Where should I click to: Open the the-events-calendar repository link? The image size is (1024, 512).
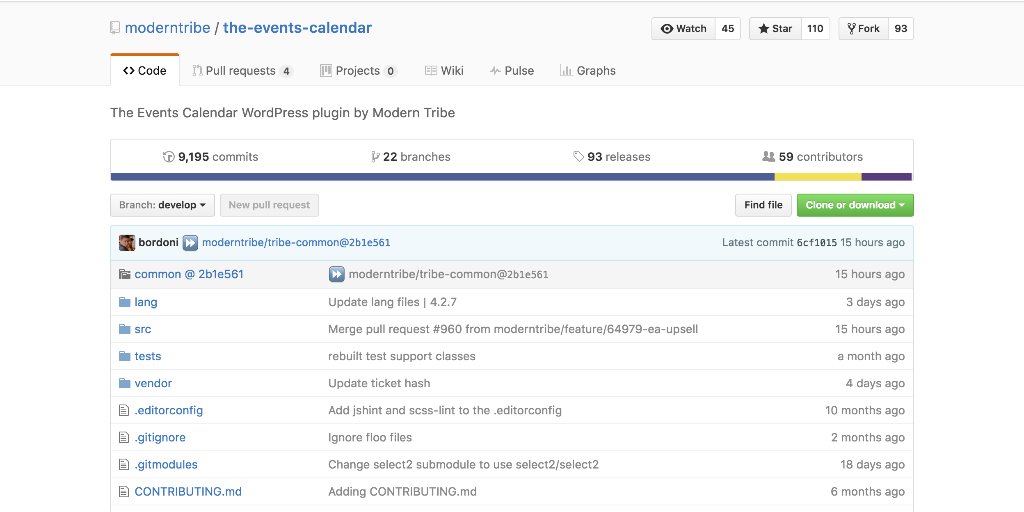click(x=297, y=28)
